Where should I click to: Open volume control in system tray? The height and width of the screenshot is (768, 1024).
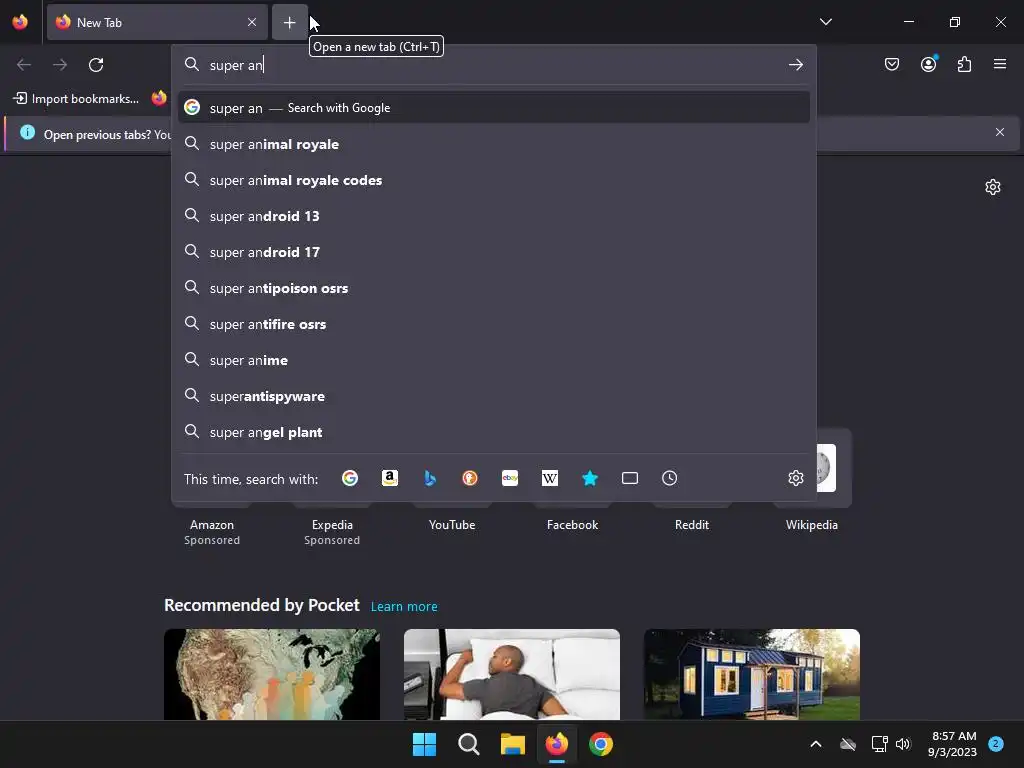click(x=903, y=744)
